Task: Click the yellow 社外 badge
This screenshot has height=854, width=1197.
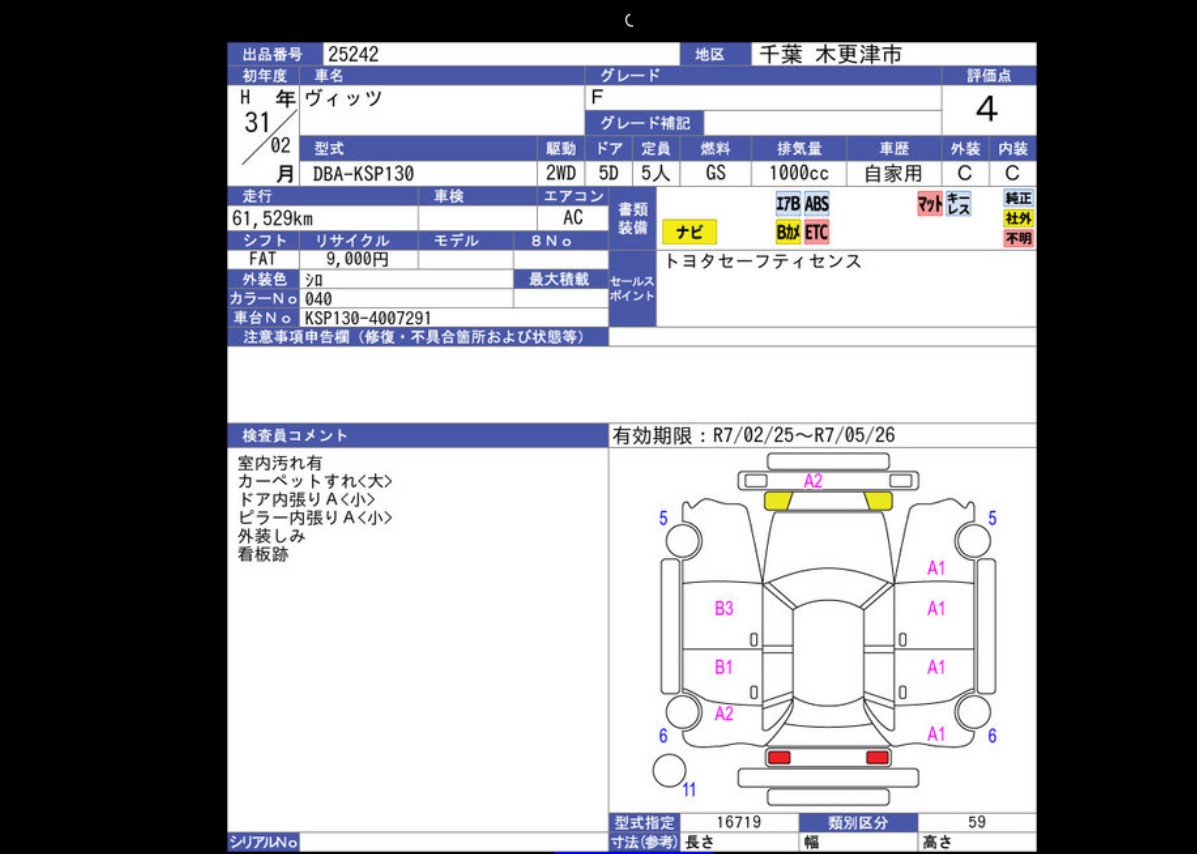Action: [x=1019, y=218]
